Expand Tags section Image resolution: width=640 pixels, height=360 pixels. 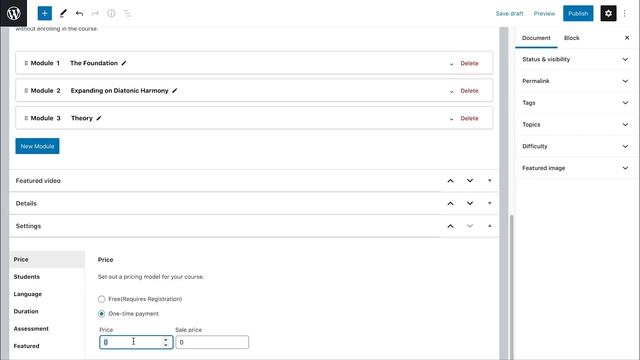point(576,103)
